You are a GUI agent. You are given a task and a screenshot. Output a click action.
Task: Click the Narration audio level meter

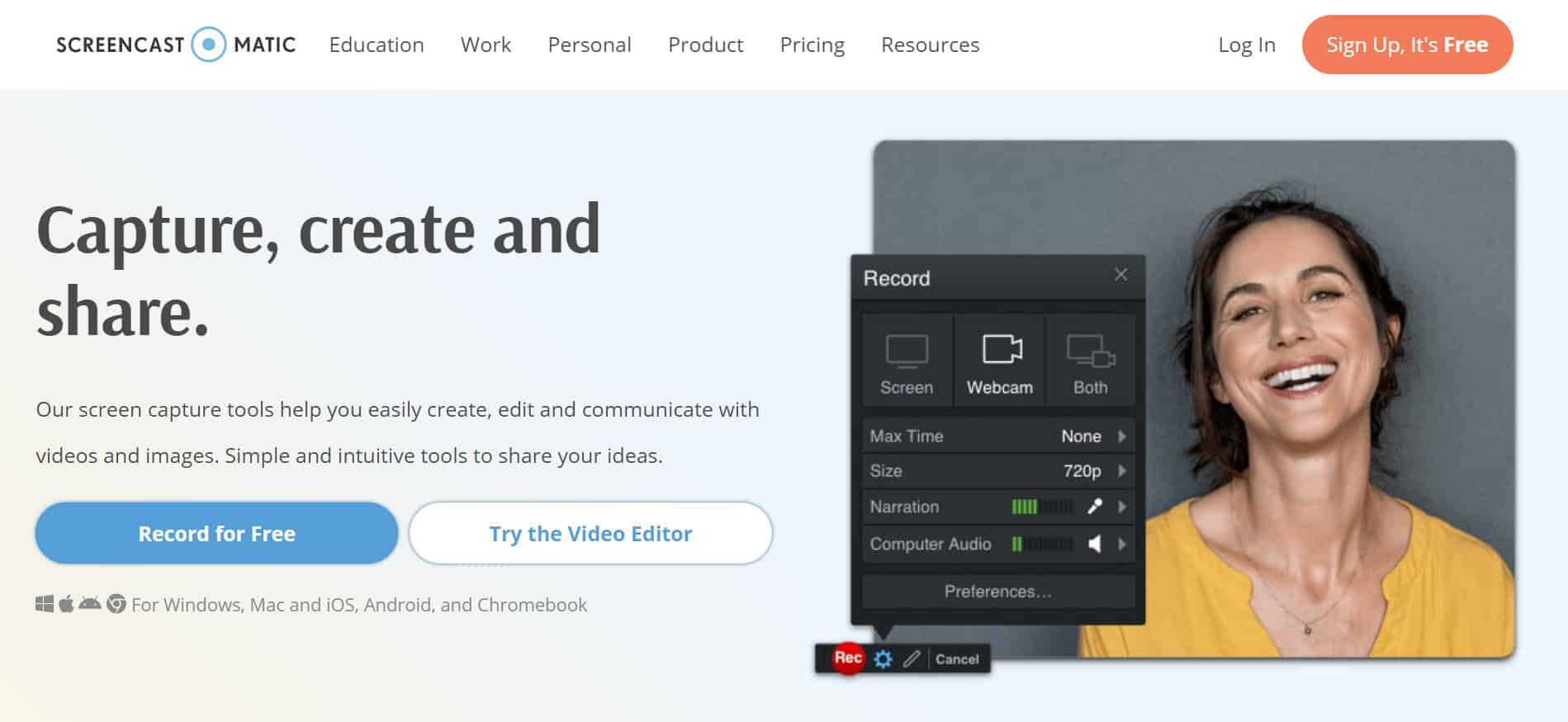(1042, 507)
